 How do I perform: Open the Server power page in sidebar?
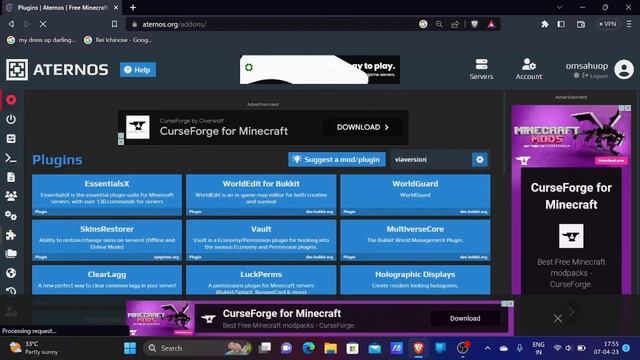tap(11, 119)
